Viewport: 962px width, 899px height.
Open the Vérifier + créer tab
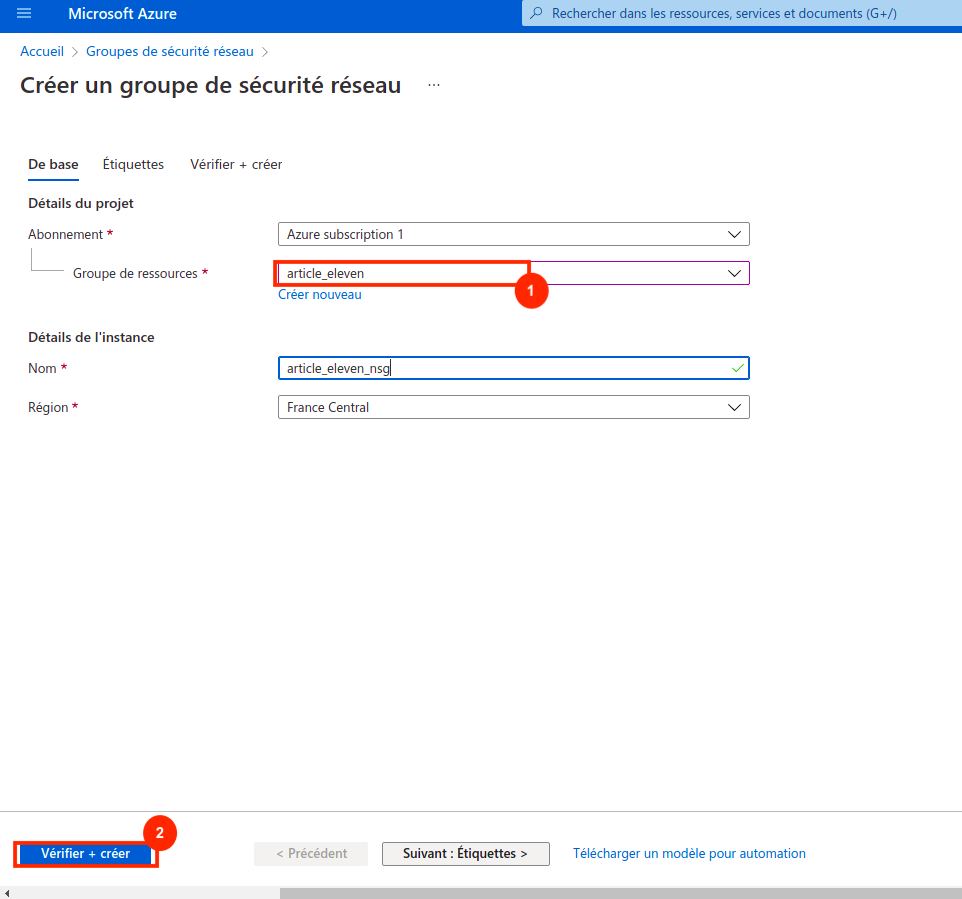coord(236,164)
